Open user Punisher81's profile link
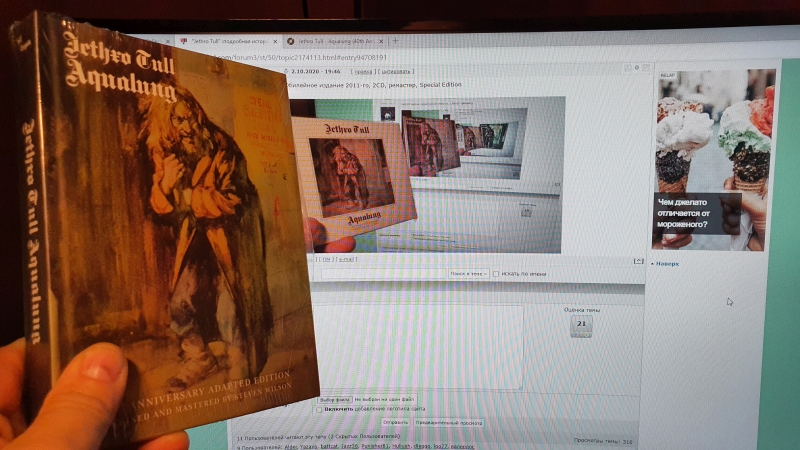 tap(374, 446)
